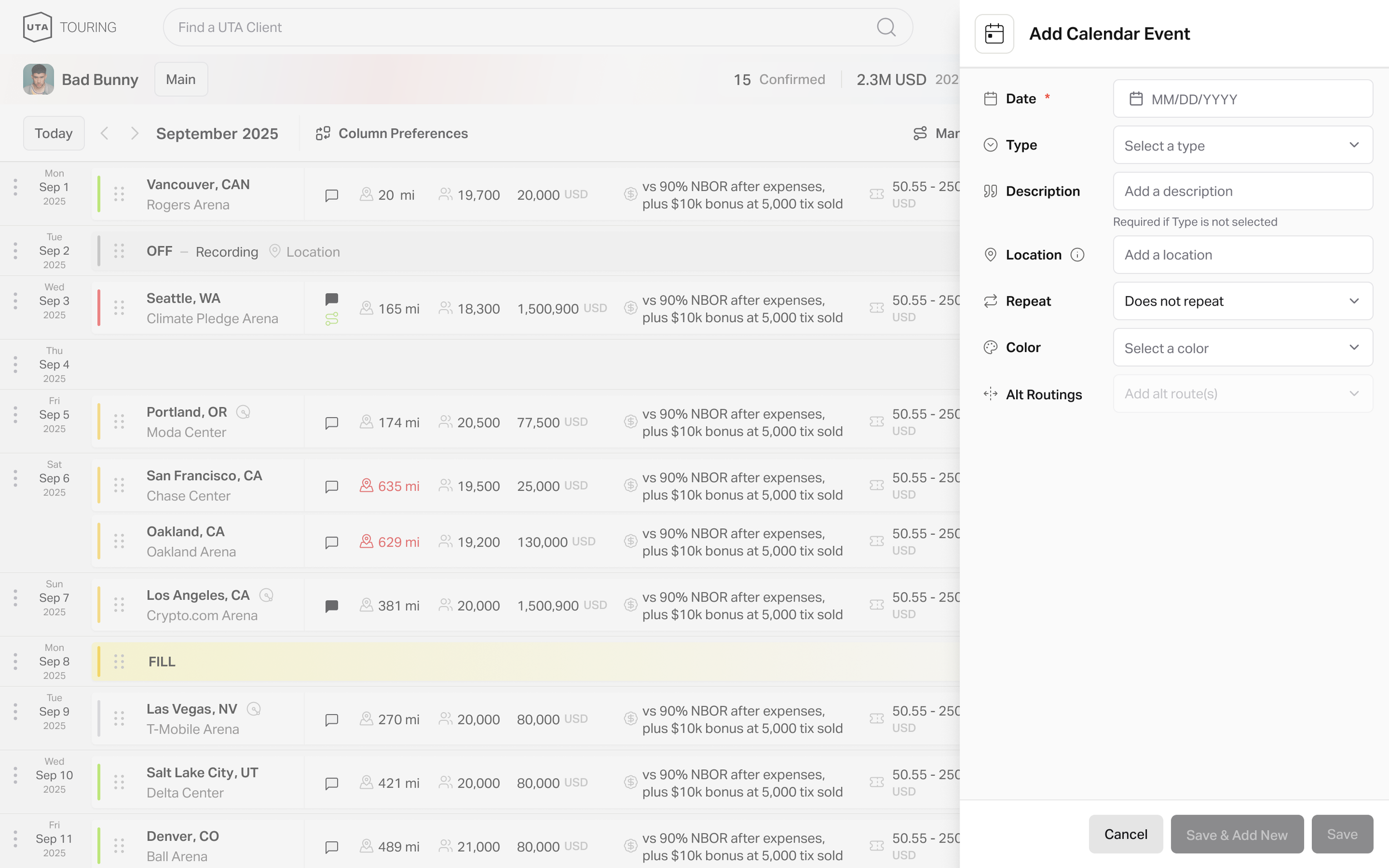Open the comment icon on Vancouver row
Image resolution: width=1389 pixels, height=868 pixels.
coord(331,195)
